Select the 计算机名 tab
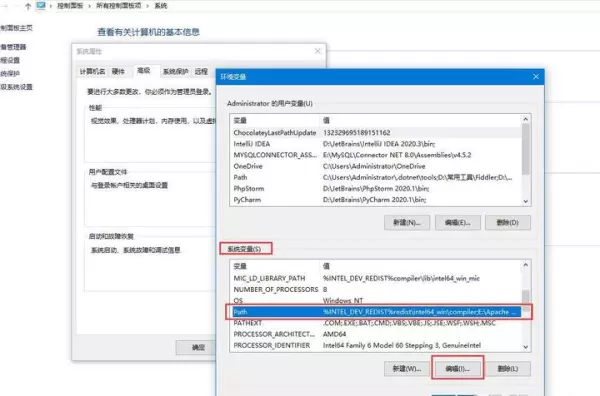The image size is (600, 396). tap(92, 72)
